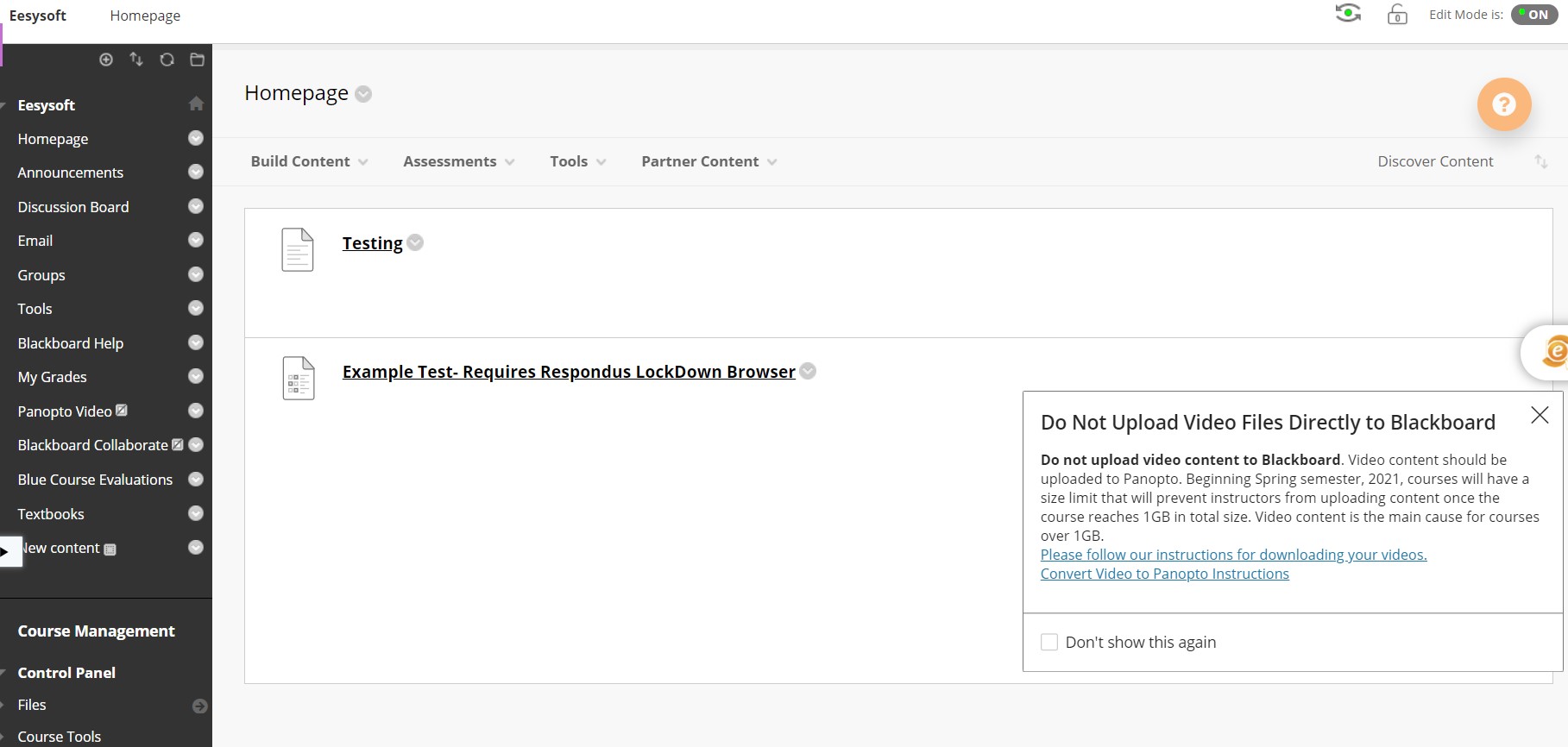
Task: Follow instructions for downloading your videos link
Action: (x=1233, y=555)
